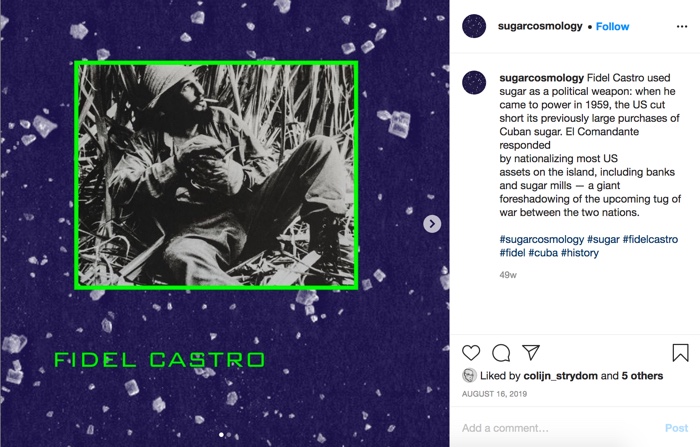
Task: Show the 5 others who liked
Action: point(642,376)
